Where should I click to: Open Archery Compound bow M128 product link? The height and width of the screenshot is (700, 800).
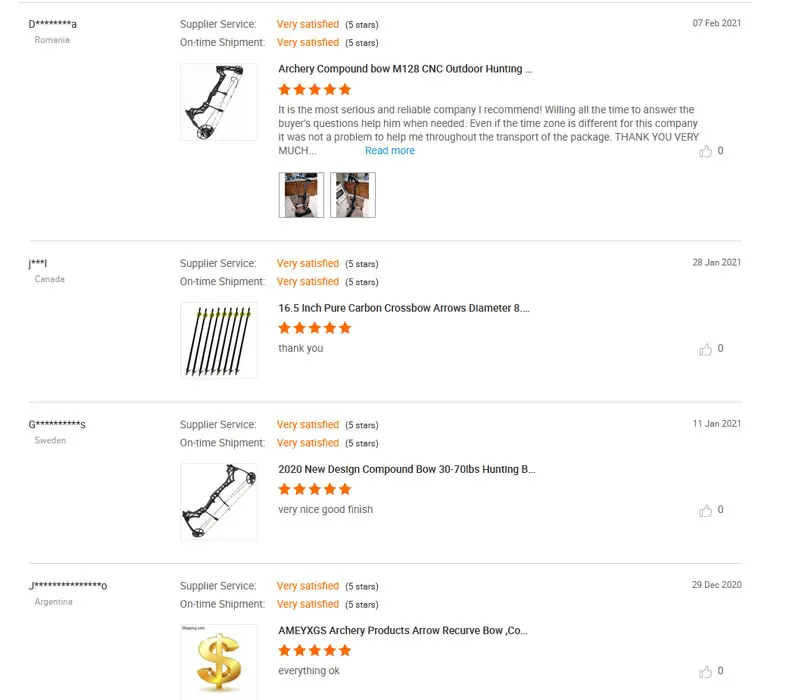point(405,69)
